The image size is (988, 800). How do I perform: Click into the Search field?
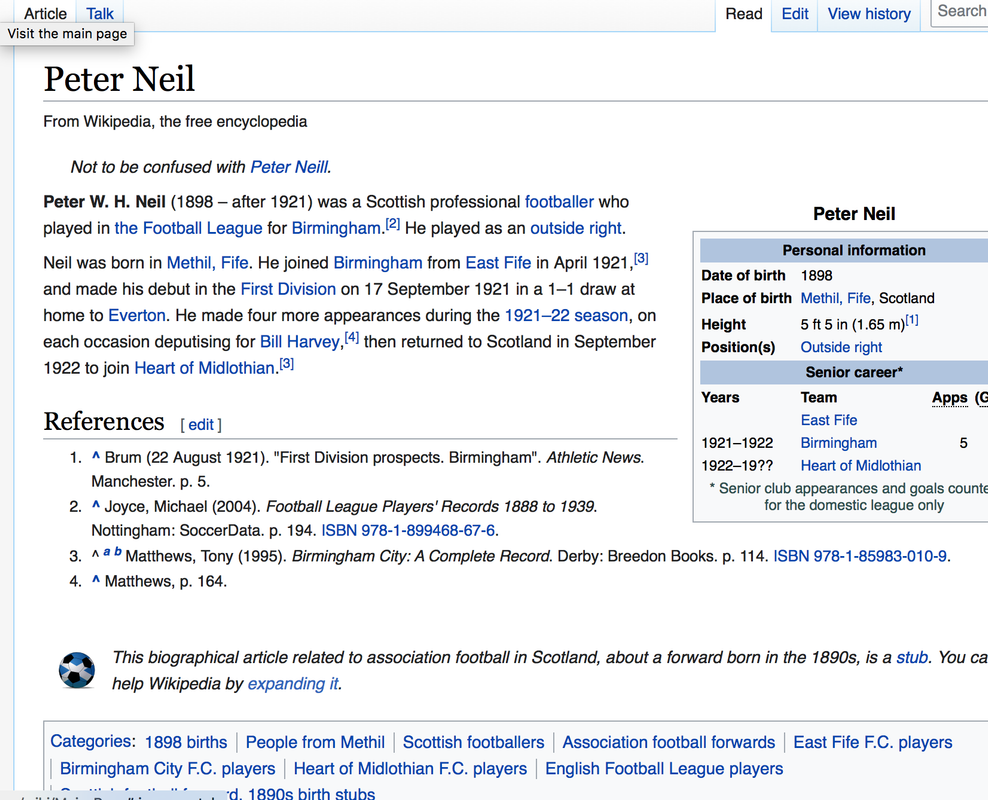[x=960, y=11]
